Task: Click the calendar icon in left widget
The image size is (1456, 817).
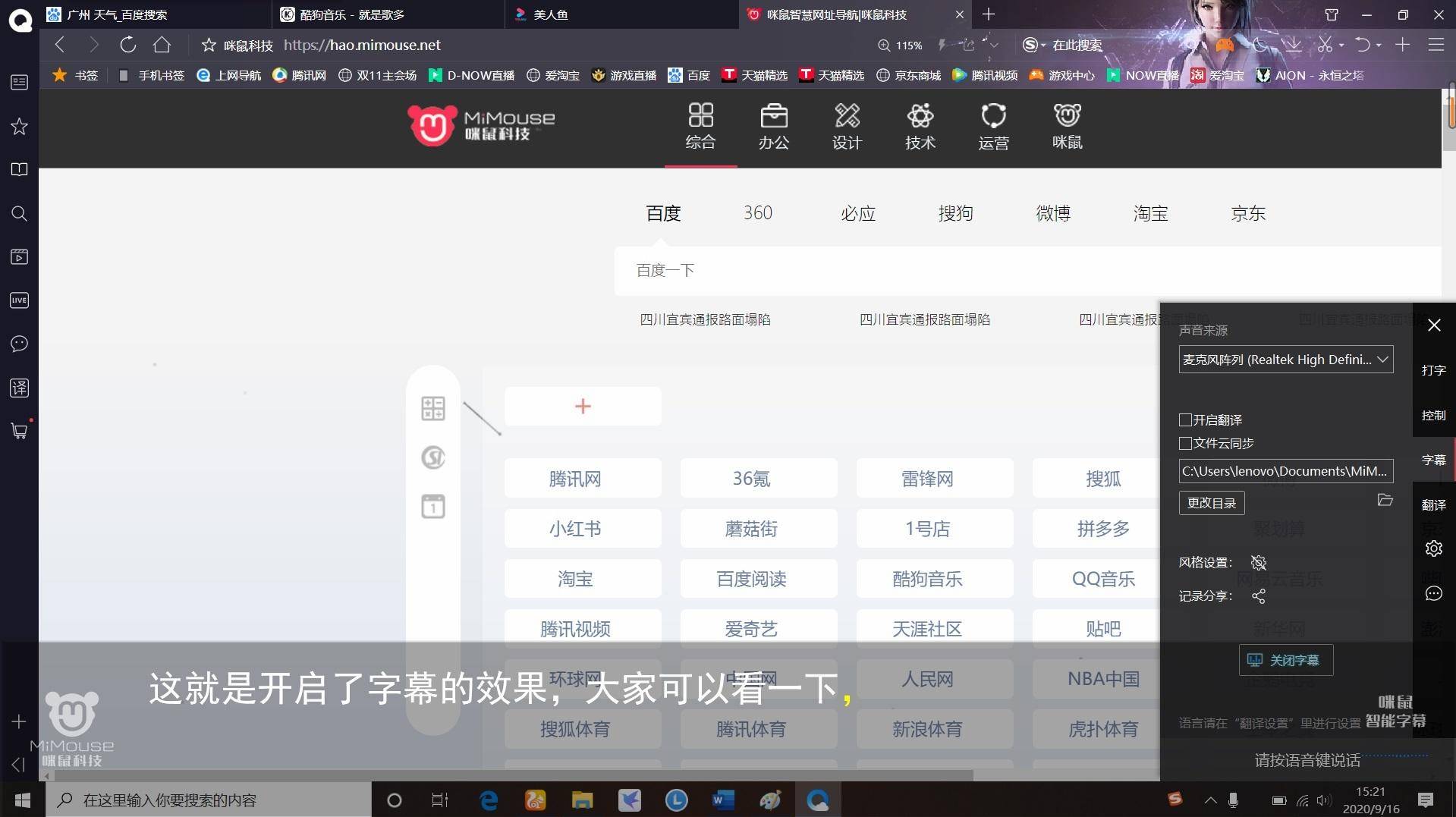Action: [433, 506]
